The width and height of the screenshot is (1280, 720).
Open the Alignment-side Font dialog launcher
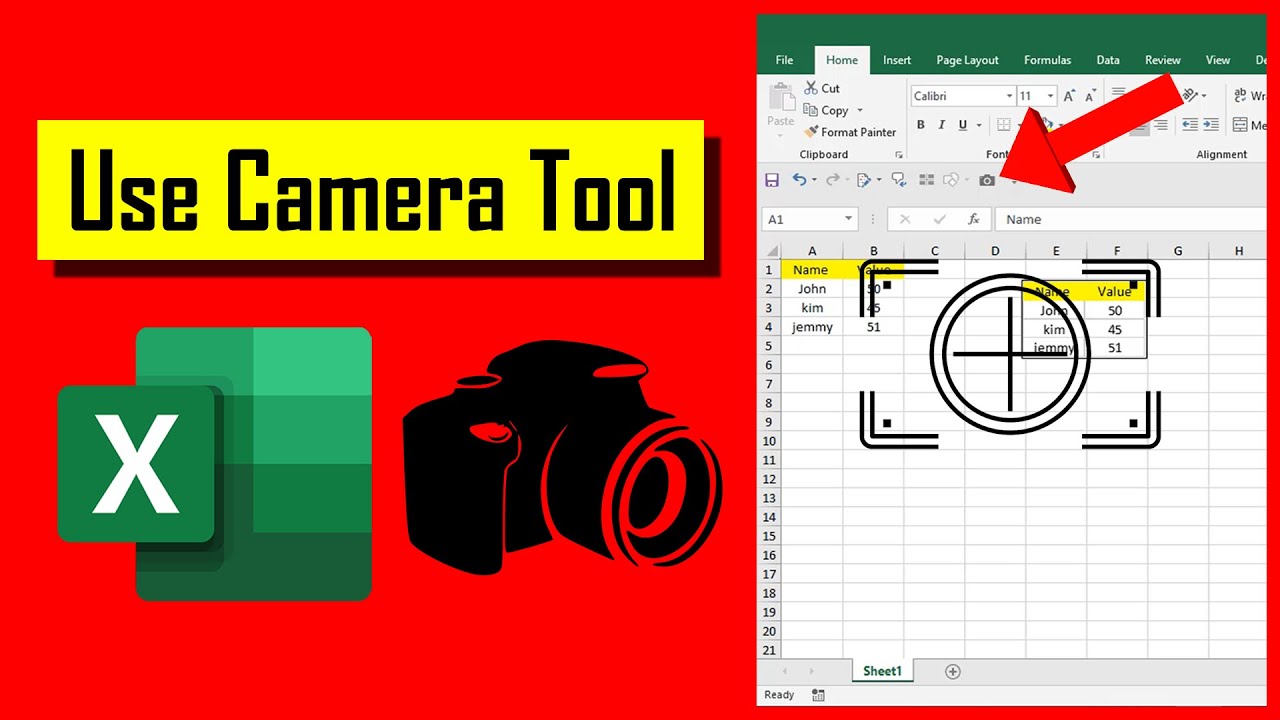(1097, 155)
